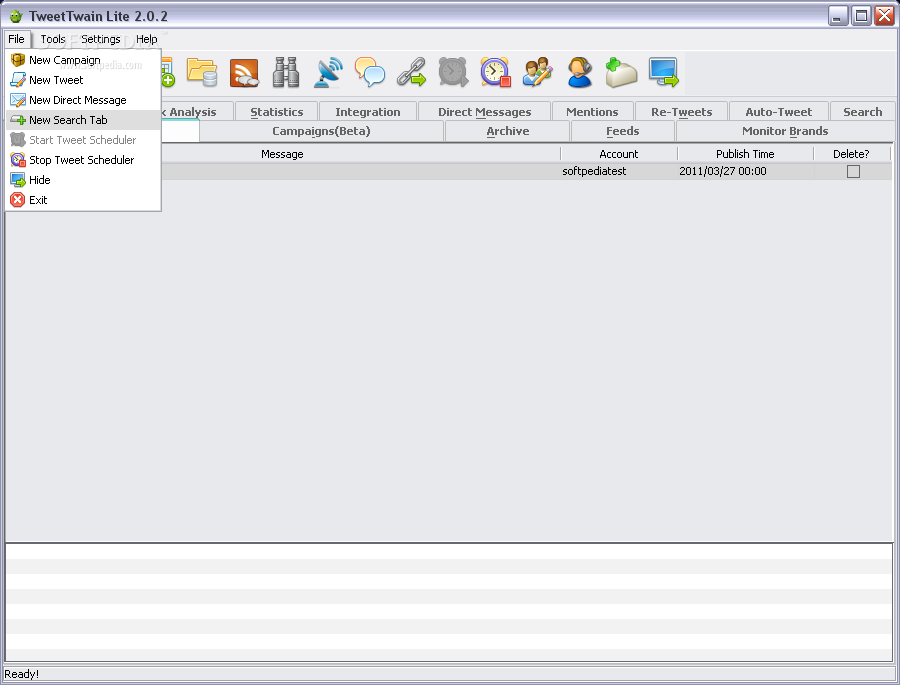Open the Re-Tweets tab
The height and width of the screenshot is (685, 900).
coord(681,112)
